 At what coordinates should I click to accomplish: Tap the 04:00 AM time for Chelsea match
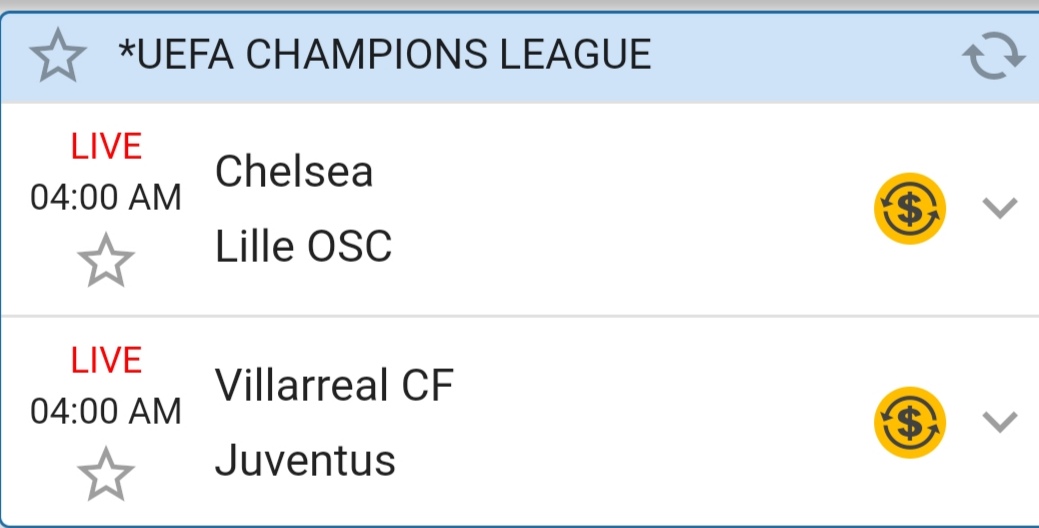106,198
